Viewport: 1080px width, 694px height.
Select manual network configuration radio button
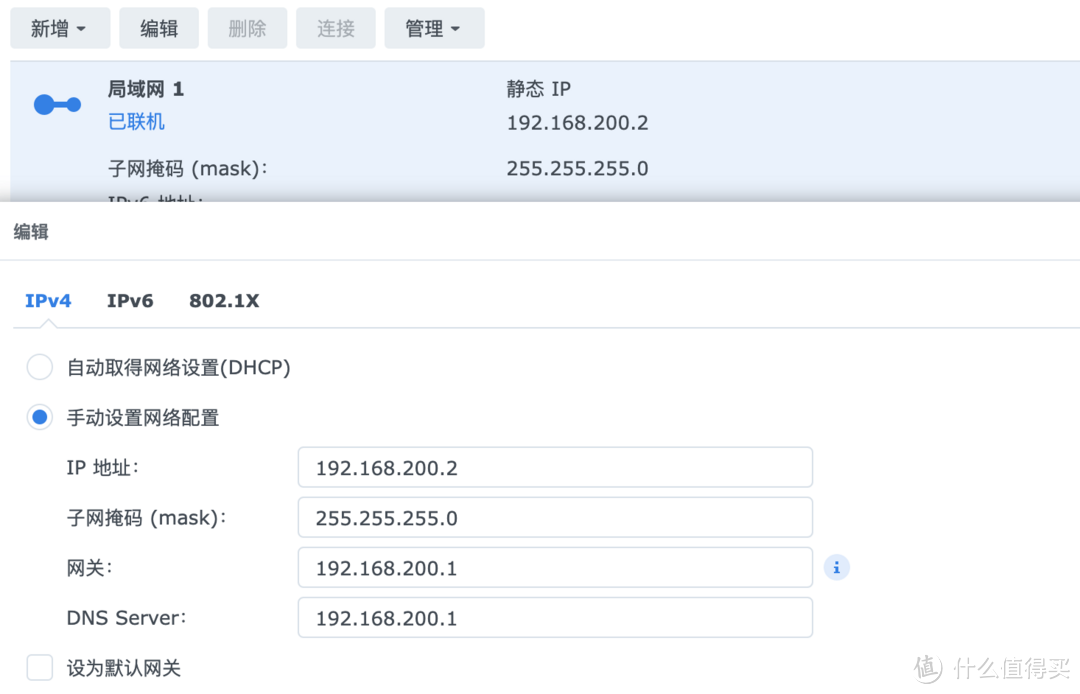pos(40,418)
